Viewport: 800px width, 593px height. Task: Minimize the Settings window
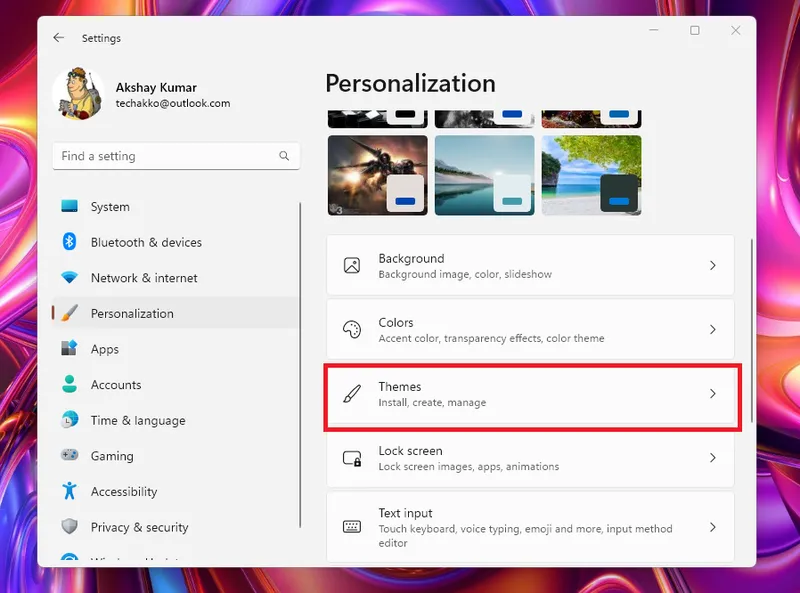pyautogui.click(x=654, y=31)
